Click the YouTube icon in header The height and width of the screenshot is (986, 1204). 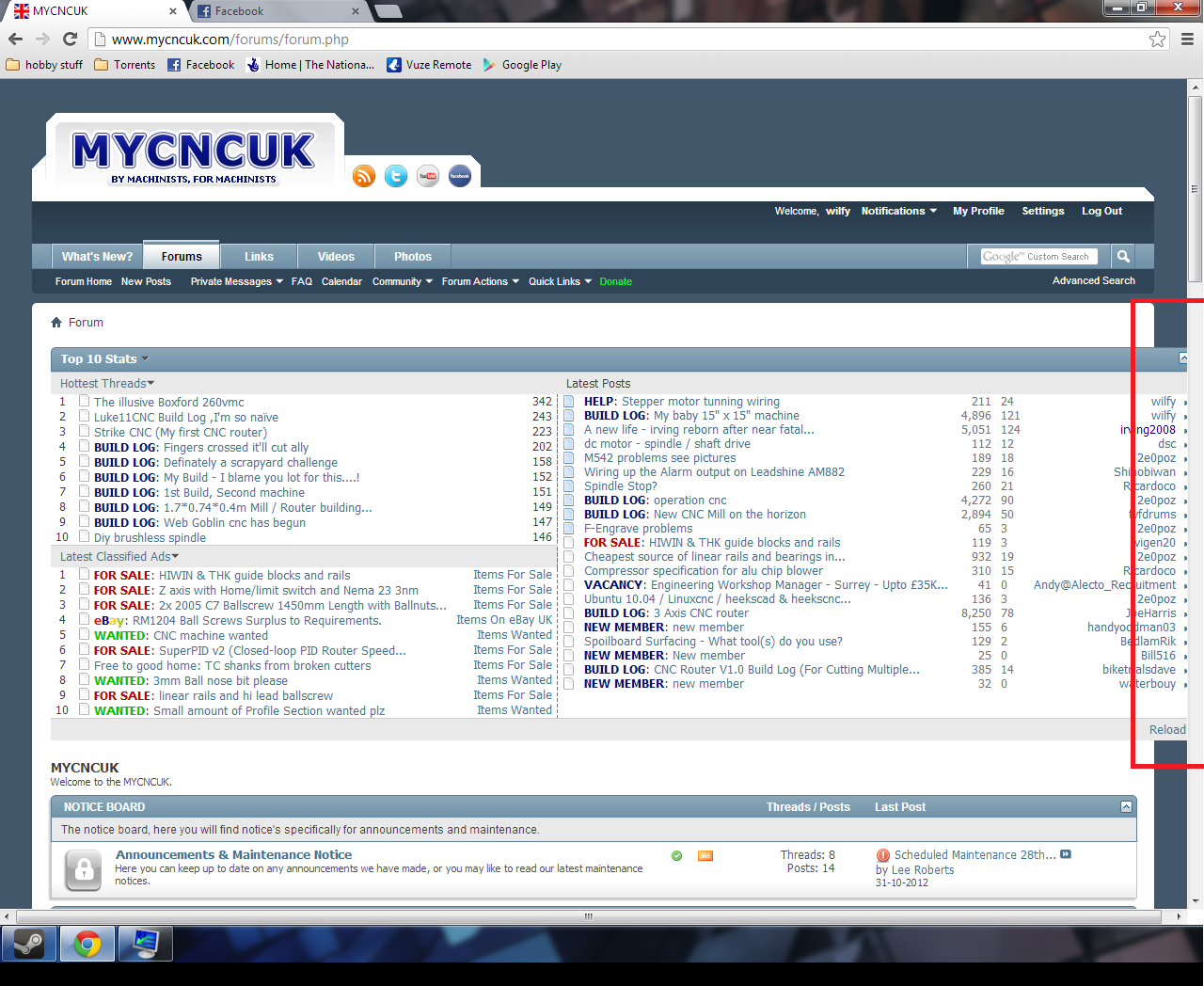[428, 176]
